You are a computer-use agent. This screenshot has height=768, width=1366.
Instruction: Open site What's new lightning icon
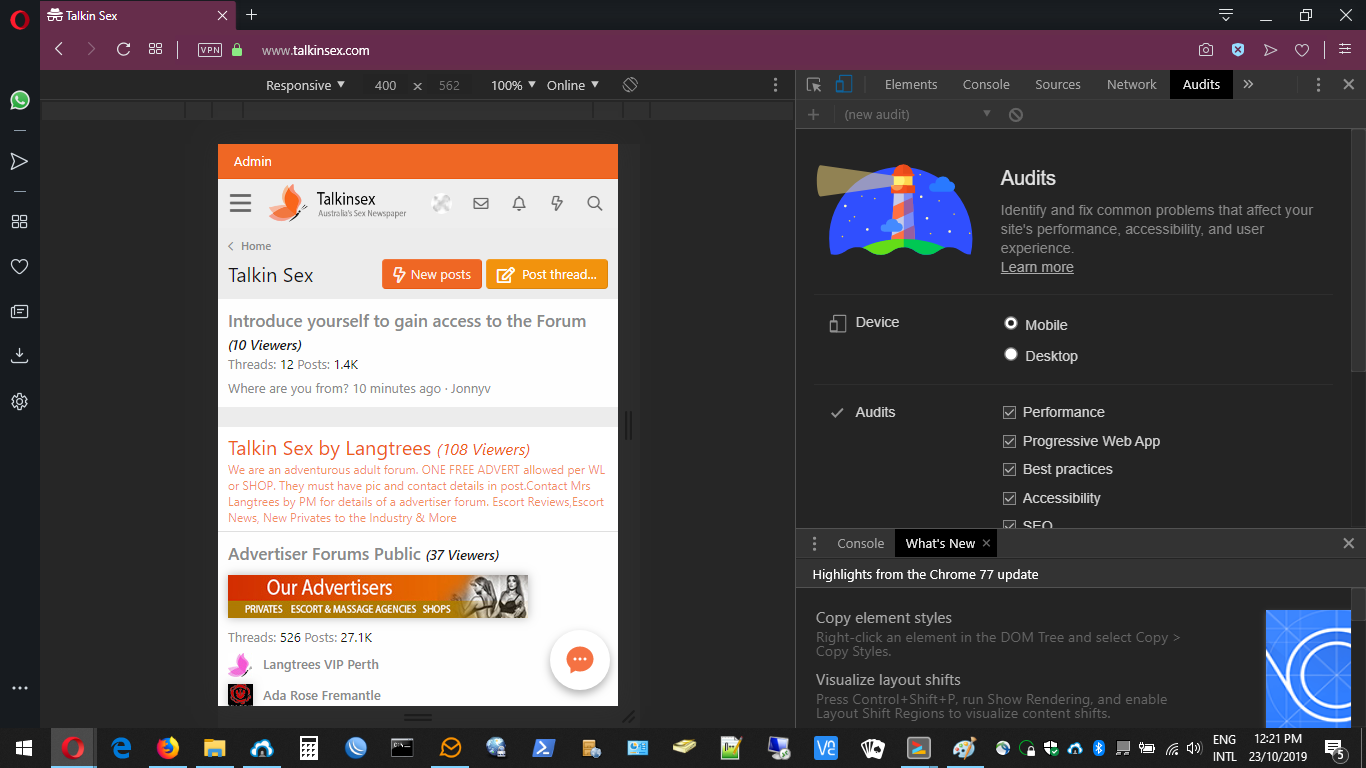[557, 203]
